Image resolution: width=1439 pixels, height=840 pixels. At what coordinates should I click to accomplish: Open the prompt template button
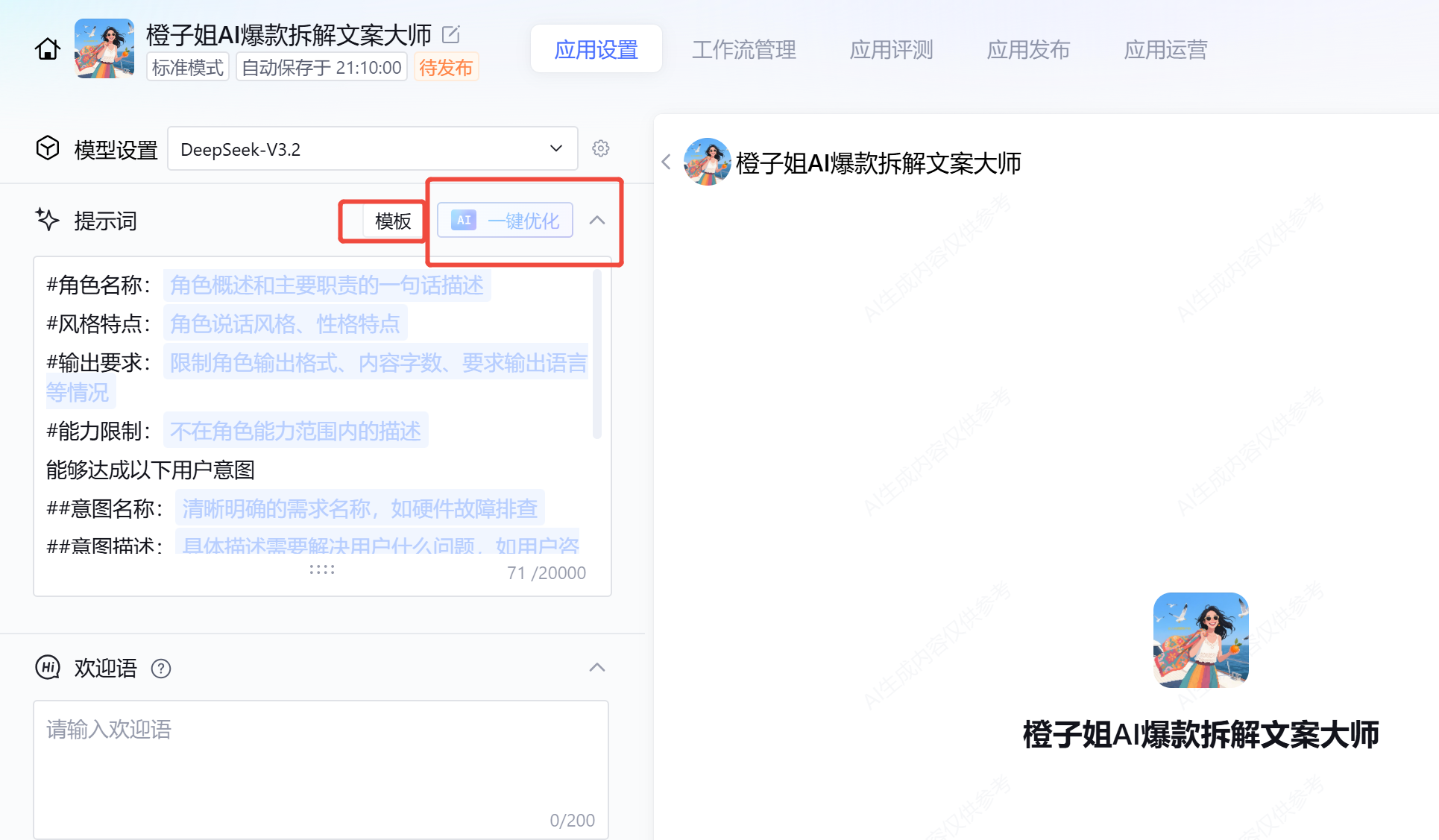tap(392, 221)
